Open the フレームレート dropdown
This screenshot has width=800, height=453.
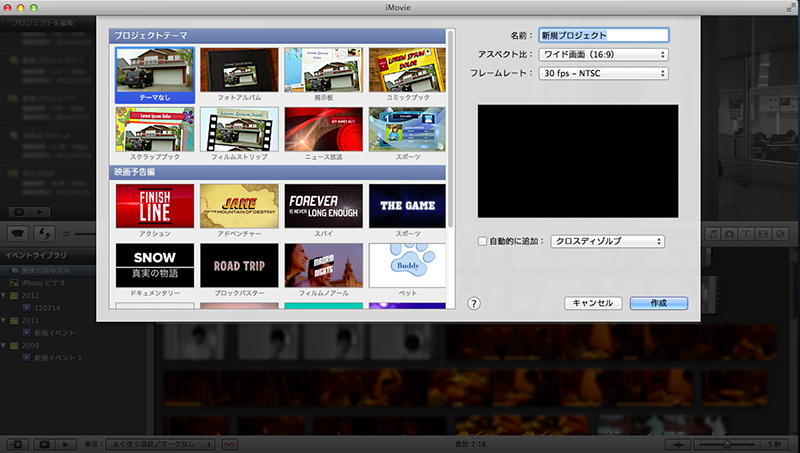pos(604,73)
